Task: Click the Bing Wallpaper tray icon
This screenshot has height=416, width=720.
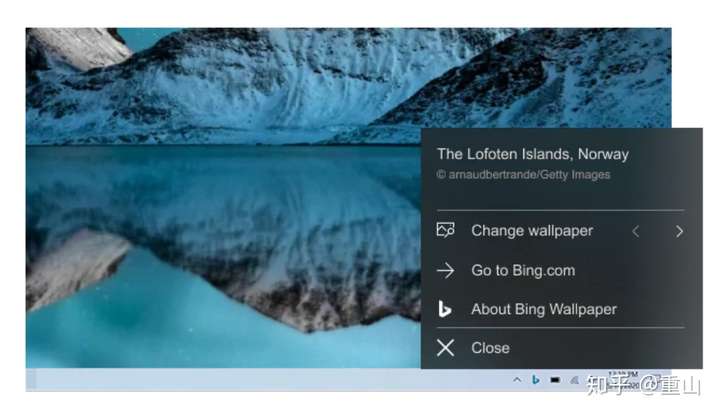Action: 535,380
